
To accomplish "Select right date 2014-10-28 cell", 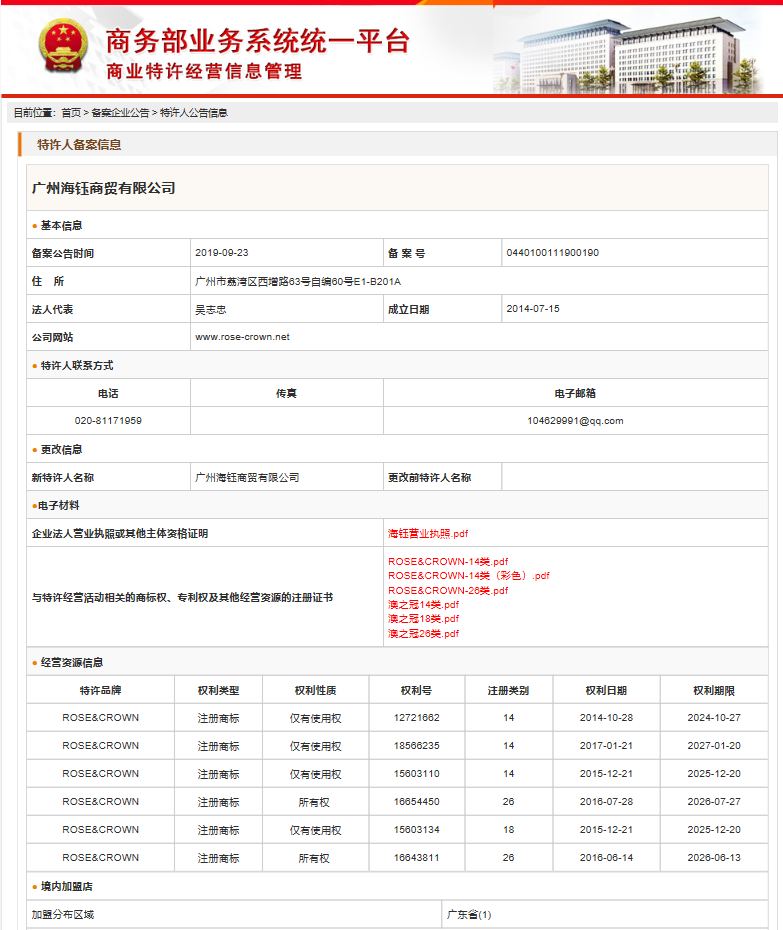I will [606, 718].
